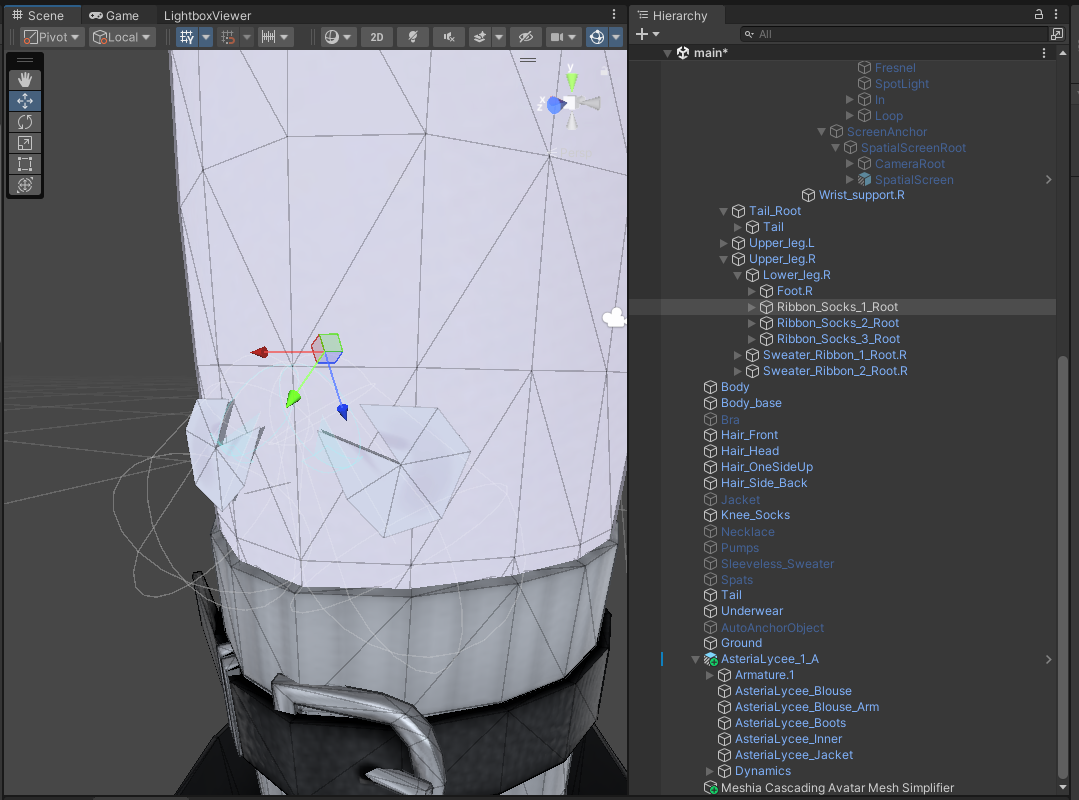
Task: Click the Hierarchy add (+) button
Action: coord(642,34)
